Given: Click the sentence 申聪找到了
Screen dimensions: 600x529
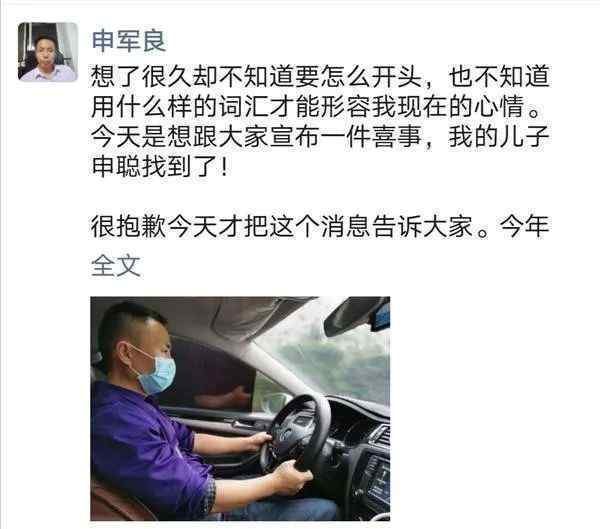Looking at the screenshot, I should pyautogui.click(x=160, y=167).
